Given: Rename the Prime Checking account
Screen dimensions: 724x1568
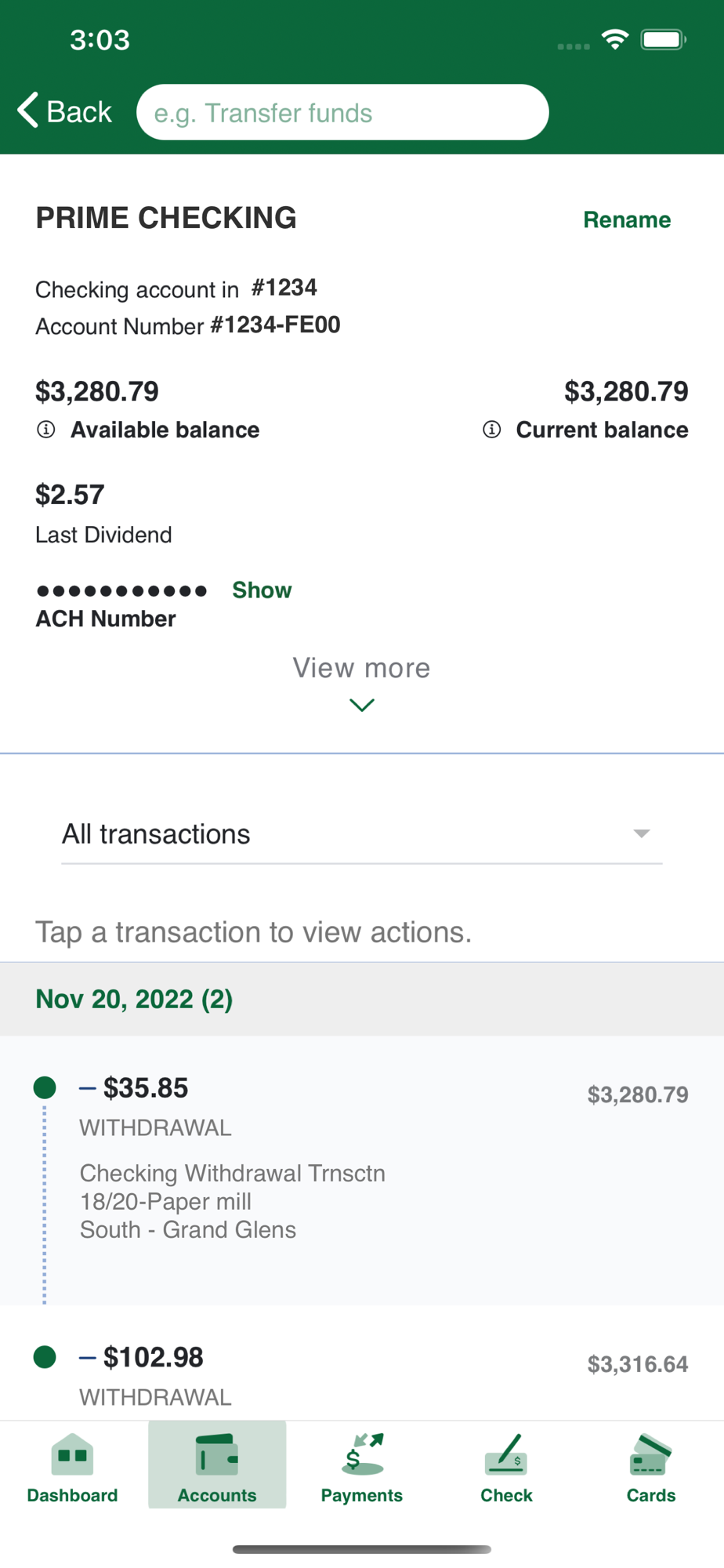Looking at the screenshot, I should (x=627, y=220).
